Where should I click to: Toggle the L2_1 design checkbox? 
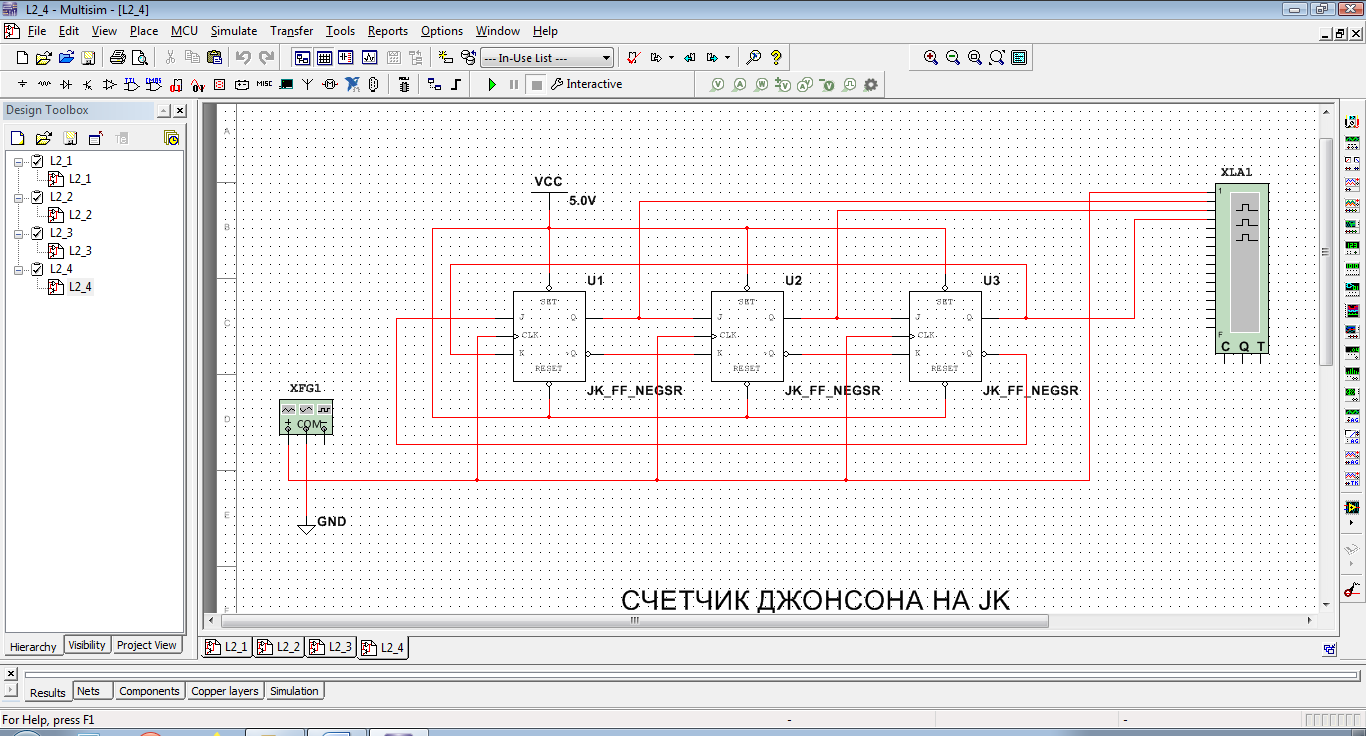(37, 161)
